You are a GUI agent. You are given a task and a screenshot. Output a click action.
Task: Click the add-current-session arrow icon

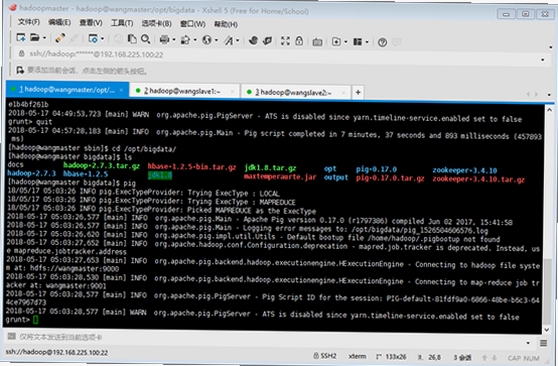[20, 70]
